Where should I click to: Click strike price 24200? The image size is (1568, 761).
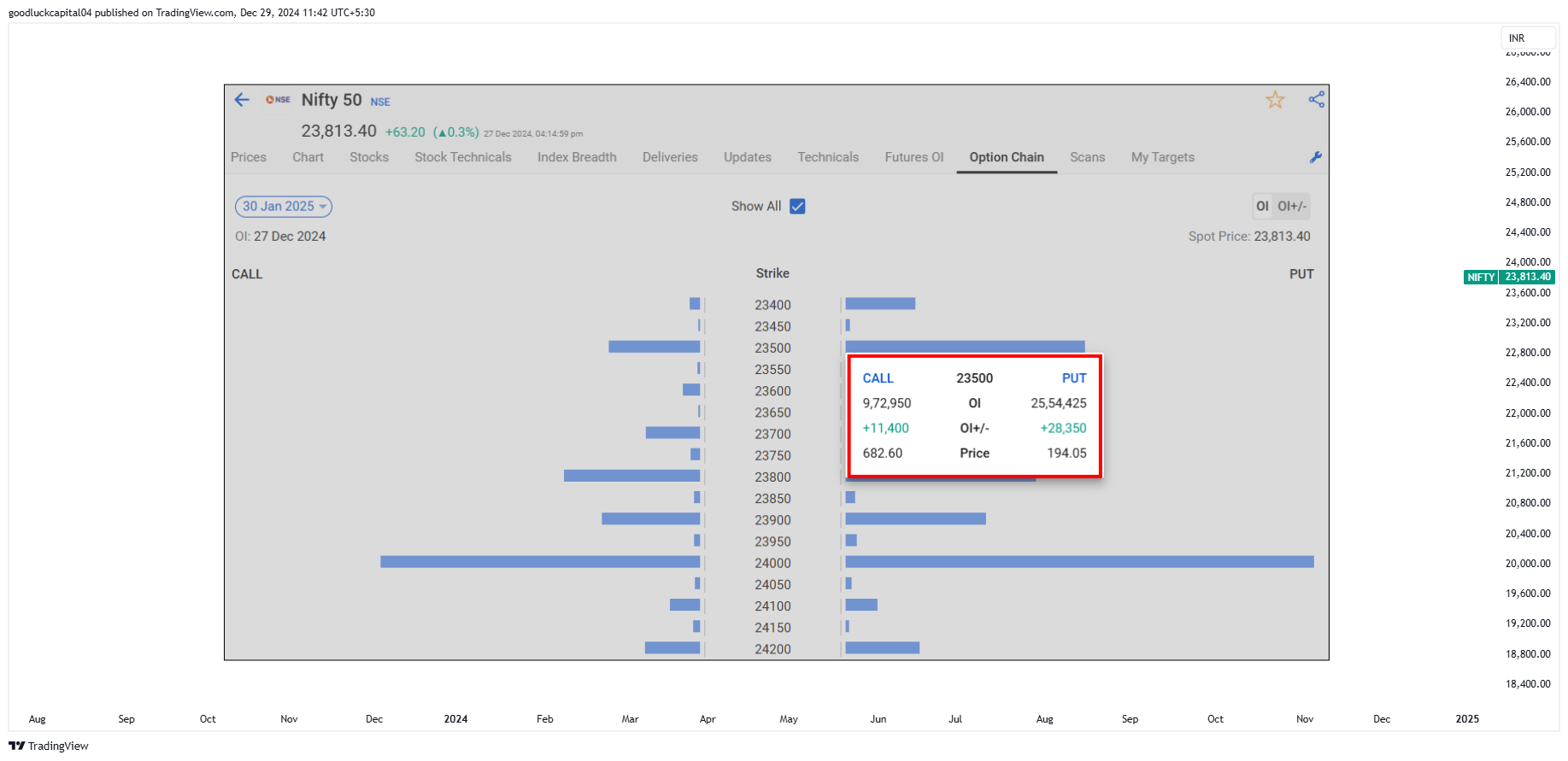[x=772, y=649]
